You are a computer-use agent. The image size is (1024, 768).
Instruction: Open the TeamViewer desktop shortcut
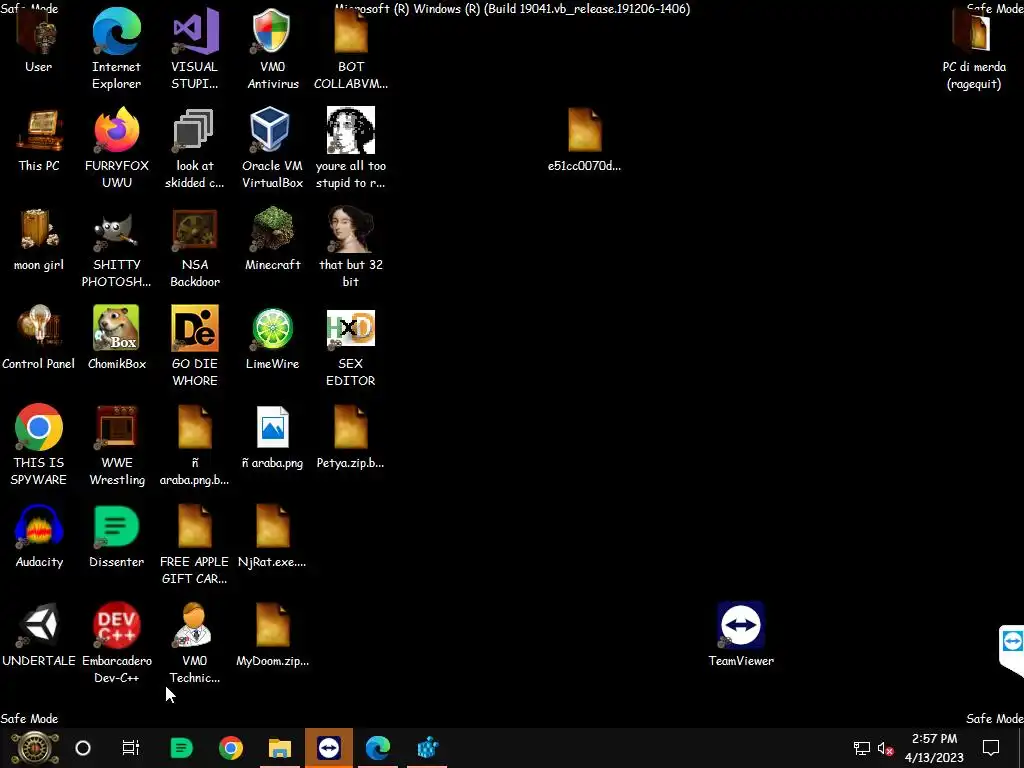(x=741, y=625)
